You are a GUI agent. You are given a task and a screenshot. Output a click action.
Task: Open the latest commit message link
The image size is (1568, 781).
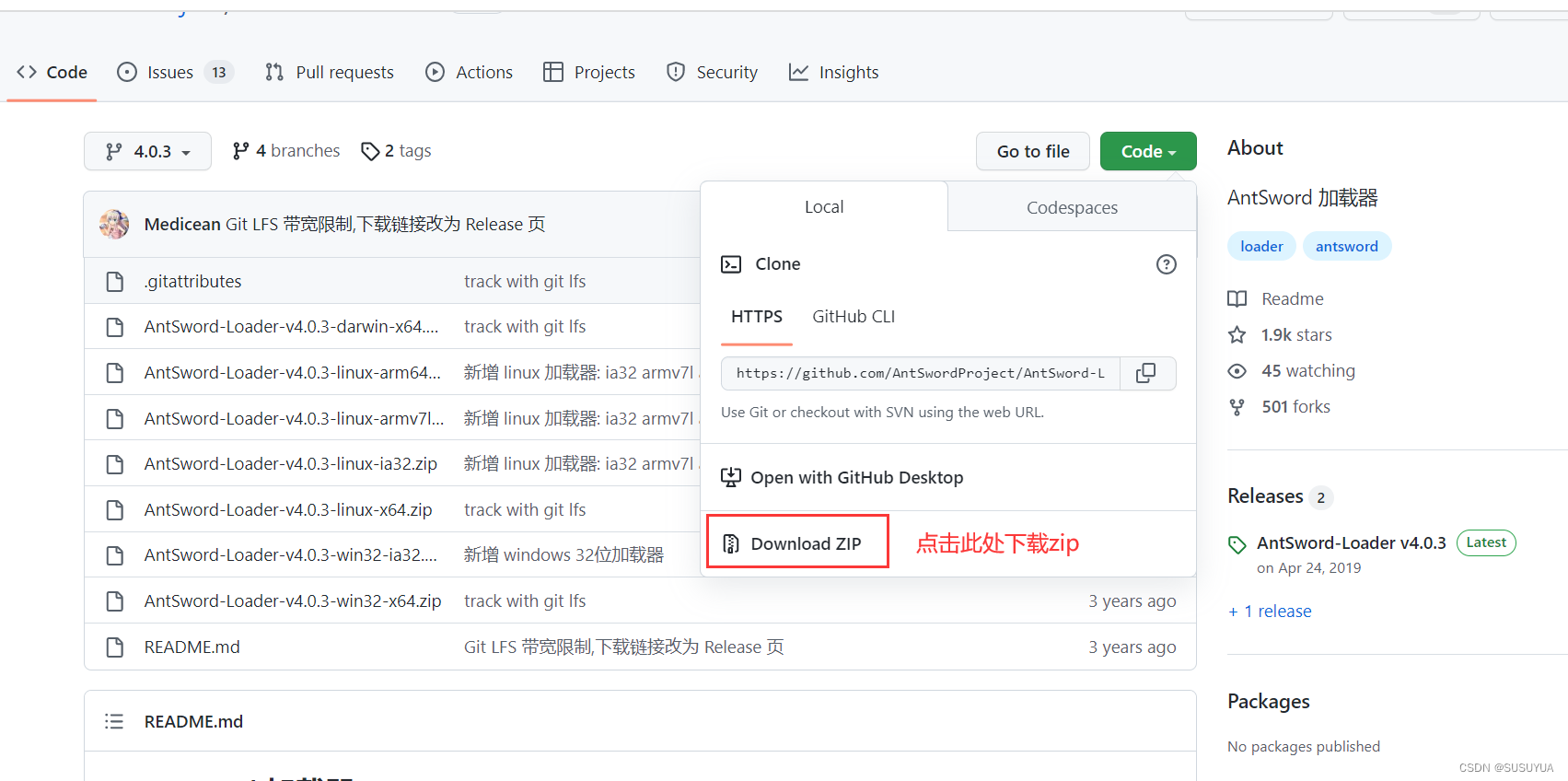click(x=385, y=224)
